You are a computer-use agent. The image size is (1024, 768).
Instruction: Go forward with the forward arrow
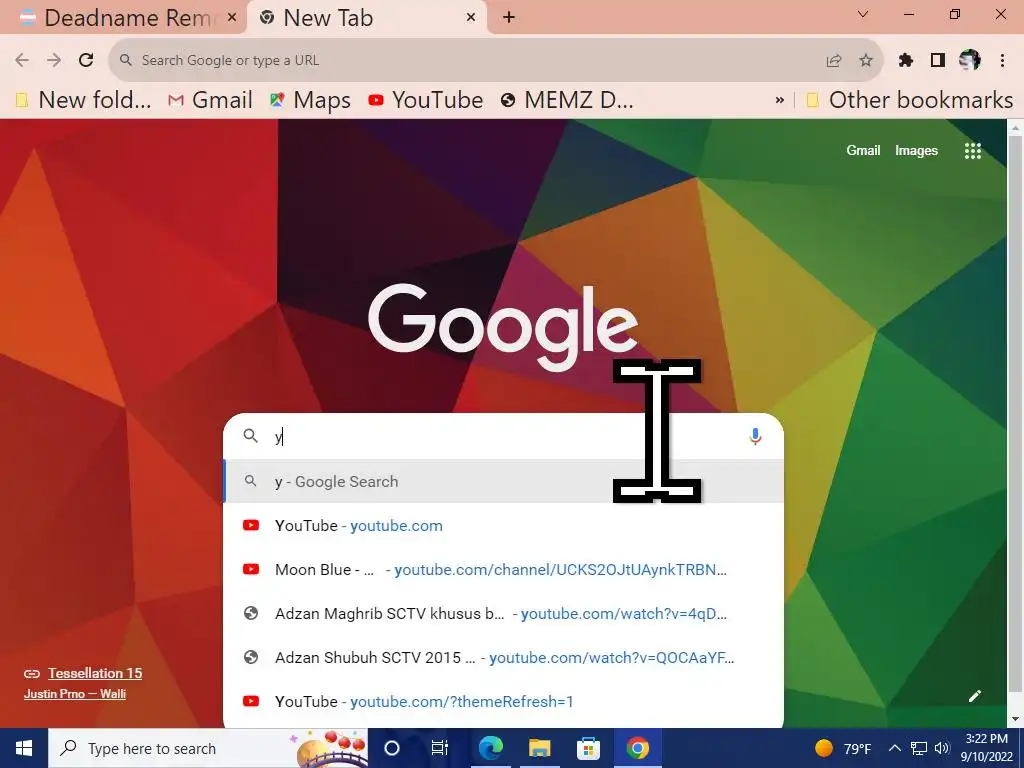click(54, 60)
